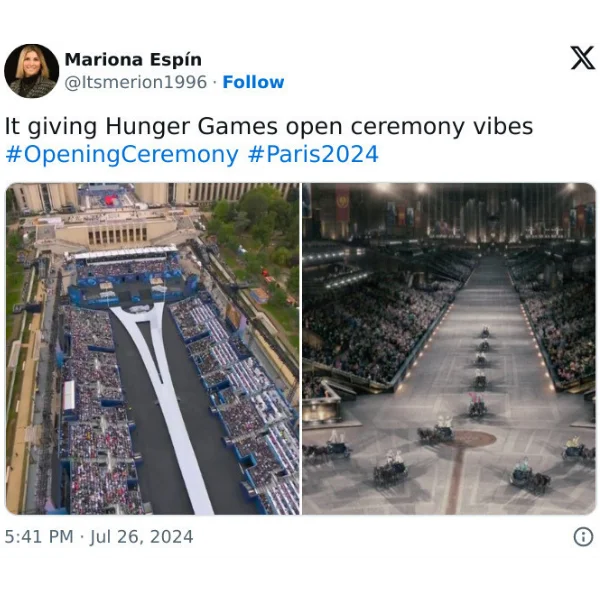Click the Mariona Espín display name
Image resolution: width=600 pixels, height=600 pixels.
133,60
